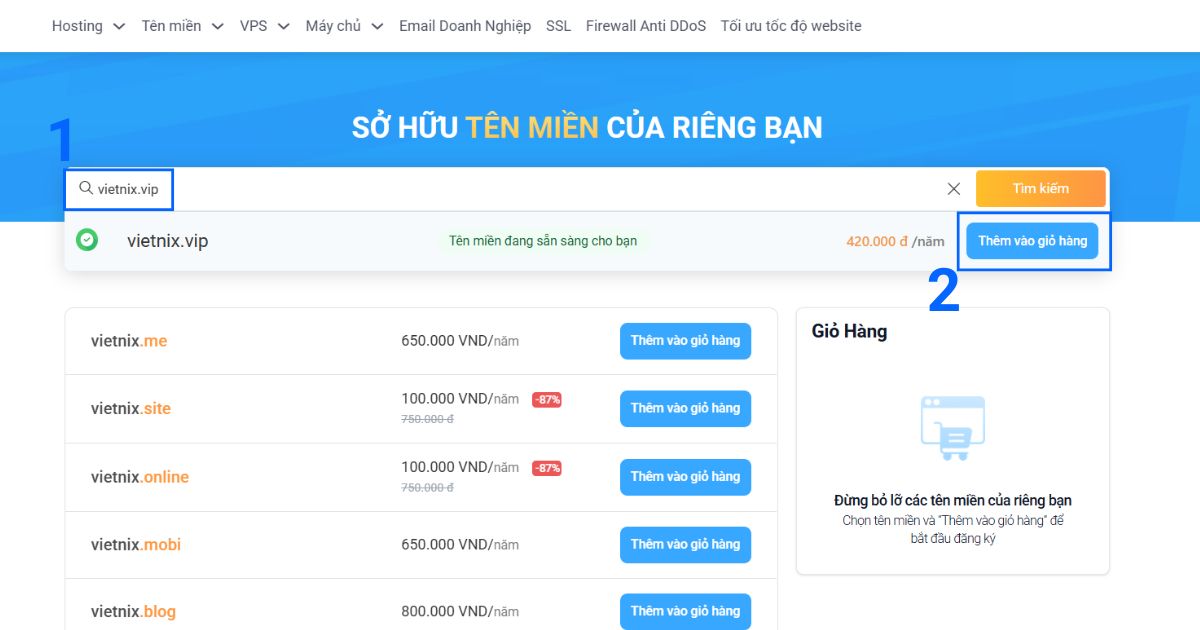Click the magnifier search icon

coord(88,186)
